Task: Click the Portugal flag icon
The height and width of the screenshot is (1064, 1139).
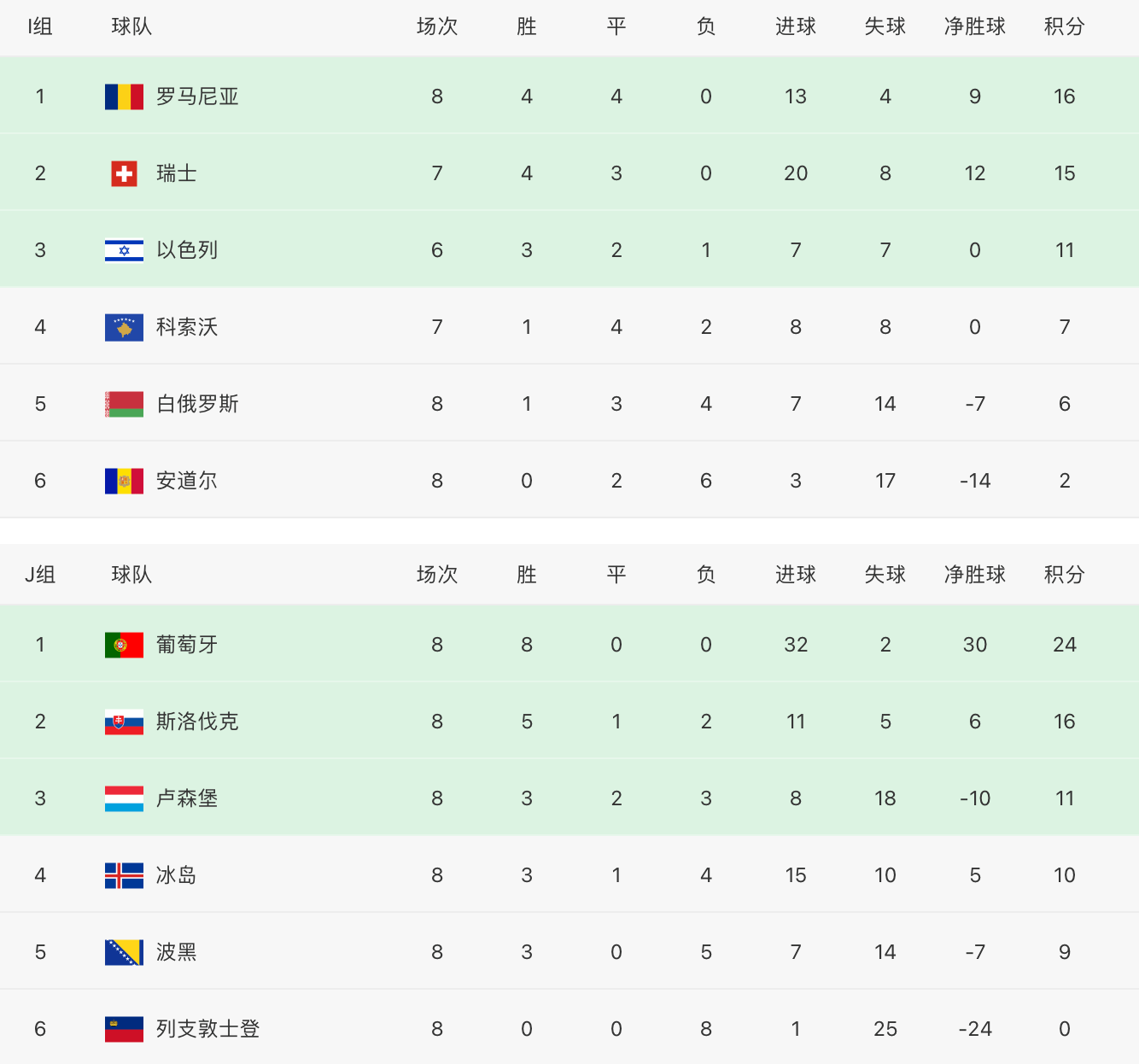Action: pyautogui.click(x=124, y=645)
